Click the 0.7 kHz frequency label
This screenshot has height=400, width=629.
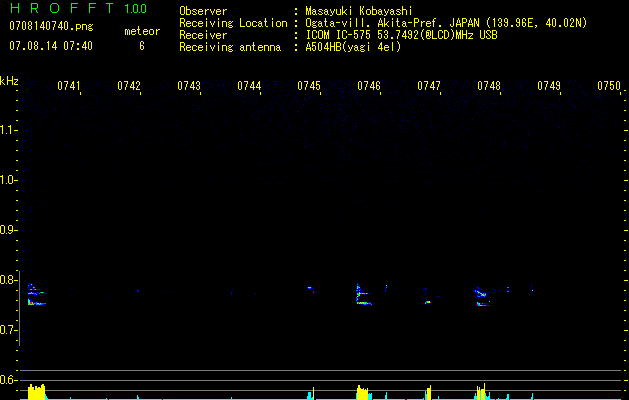click(7, 330)
